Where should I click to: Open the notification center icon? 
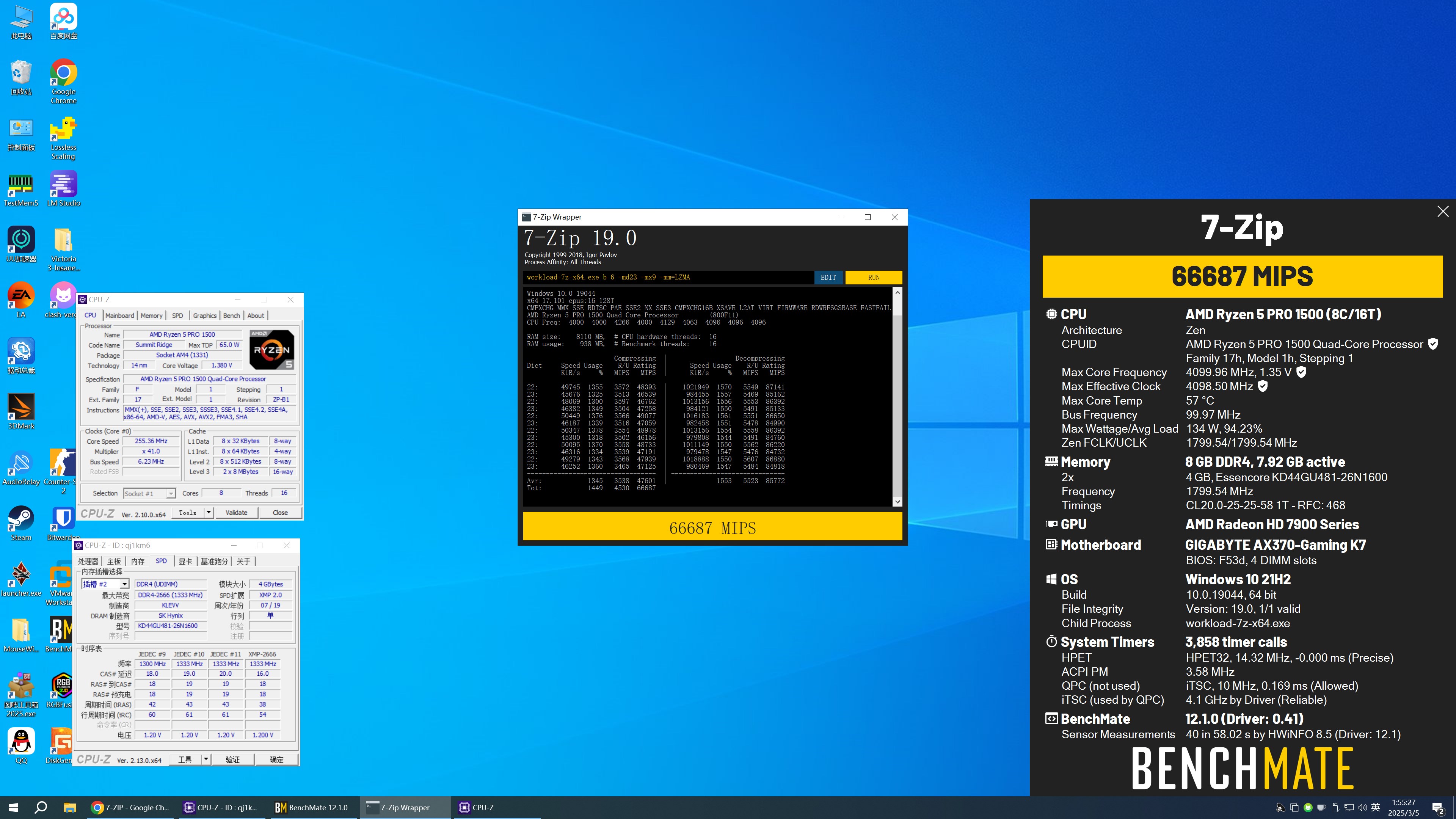(1438, 808)
